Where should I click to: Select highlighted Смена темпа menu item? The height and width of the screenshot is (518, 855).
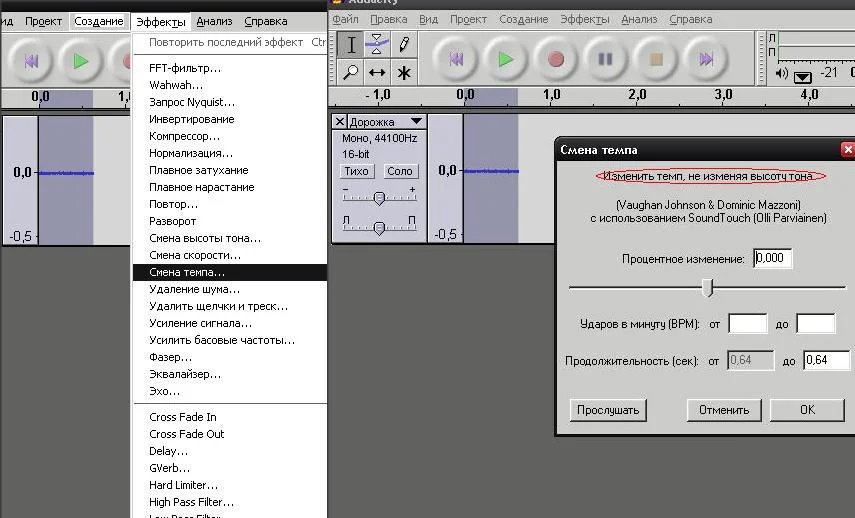click(230, 272)
